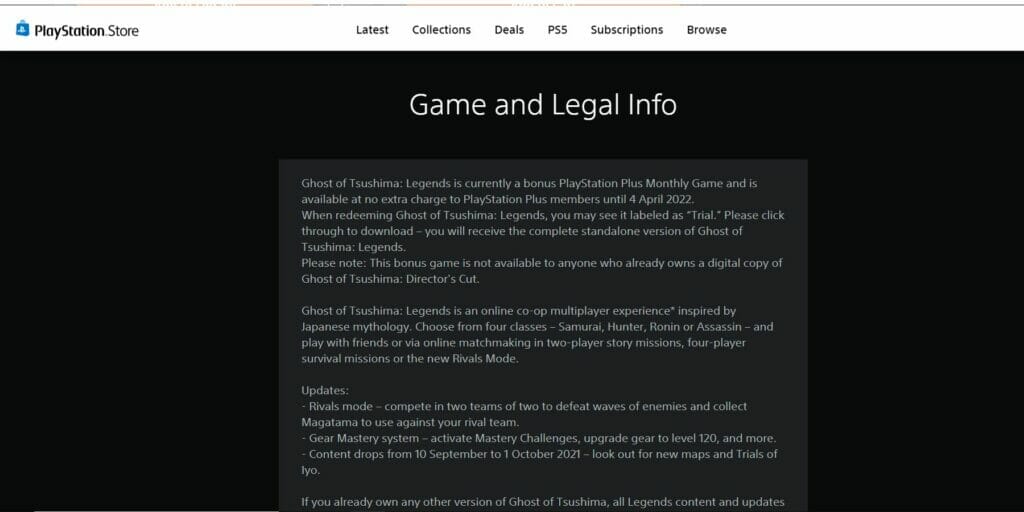Open the Latest tab

click(x=372, y=30)
